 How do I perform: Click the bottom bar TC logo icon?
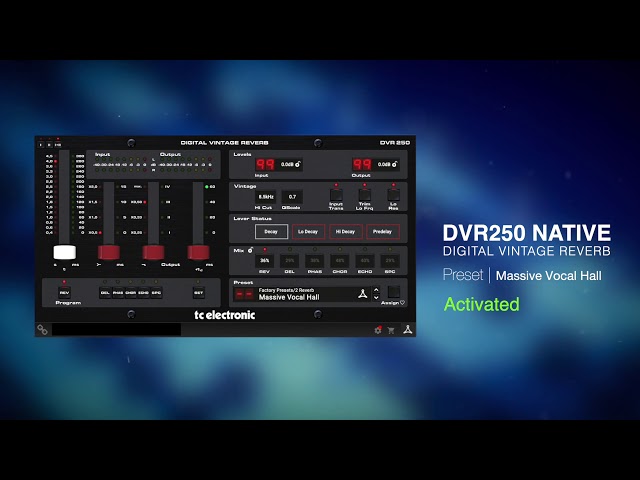[x=407, y=329]
